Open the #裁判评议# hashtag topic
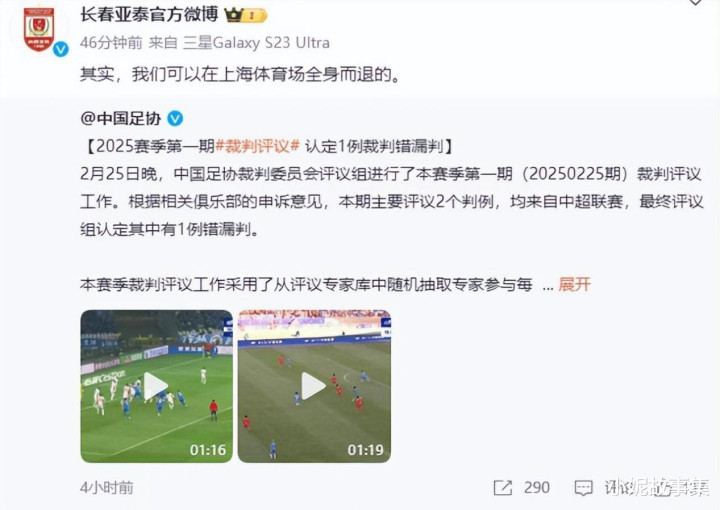 tap(257, 146)
